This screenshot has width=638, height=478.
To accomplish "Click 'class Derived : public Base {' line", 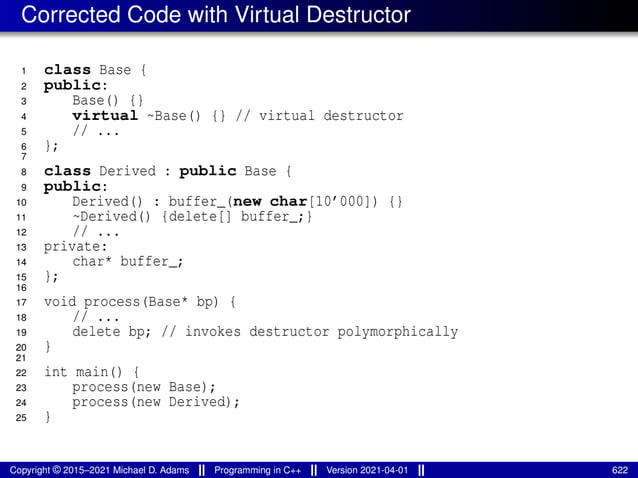I will click(x=168, y=171).
